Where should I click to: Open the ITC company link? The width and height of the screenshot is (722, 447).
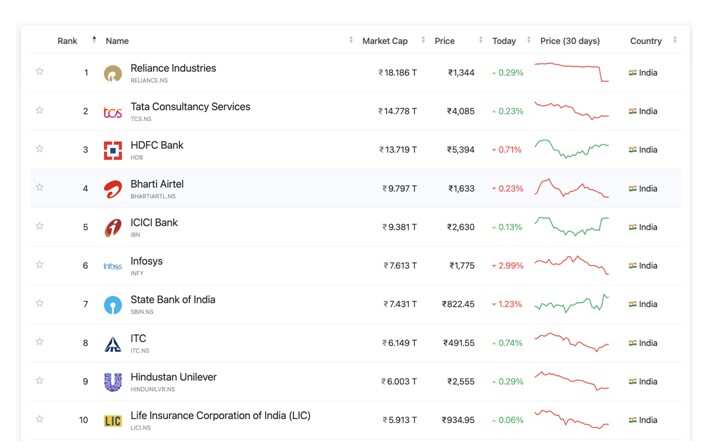[x=138, y=338]
